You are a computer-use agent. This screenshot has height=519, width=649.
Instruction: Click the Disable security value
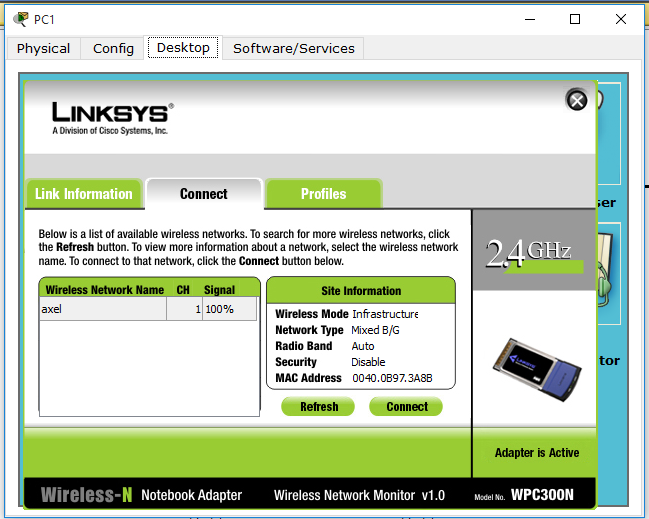tap(368, 362)
